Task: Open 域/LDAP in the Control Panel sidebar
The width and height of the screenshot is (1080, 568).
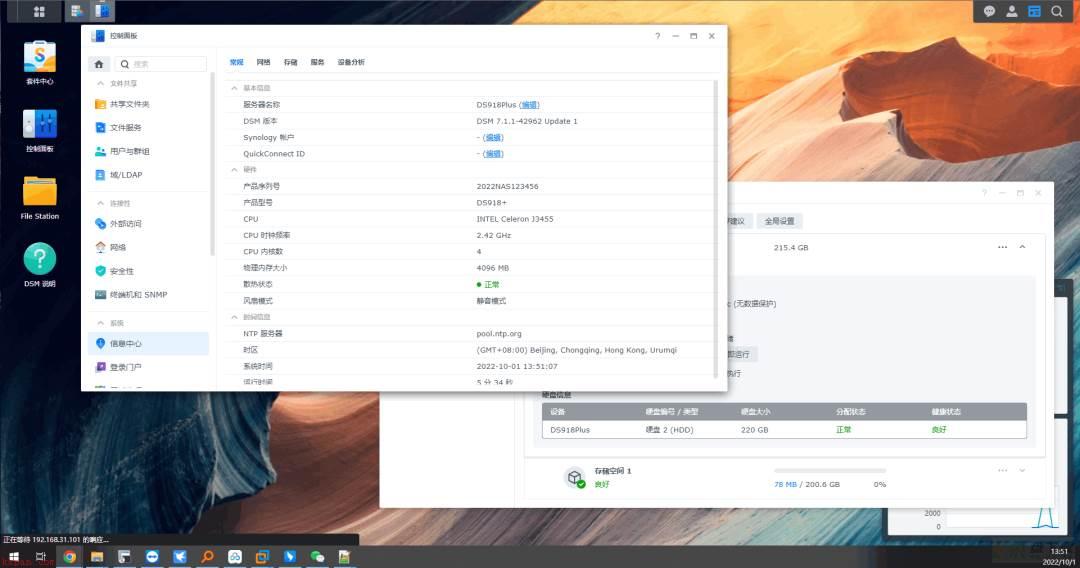Action: (148, 175)
